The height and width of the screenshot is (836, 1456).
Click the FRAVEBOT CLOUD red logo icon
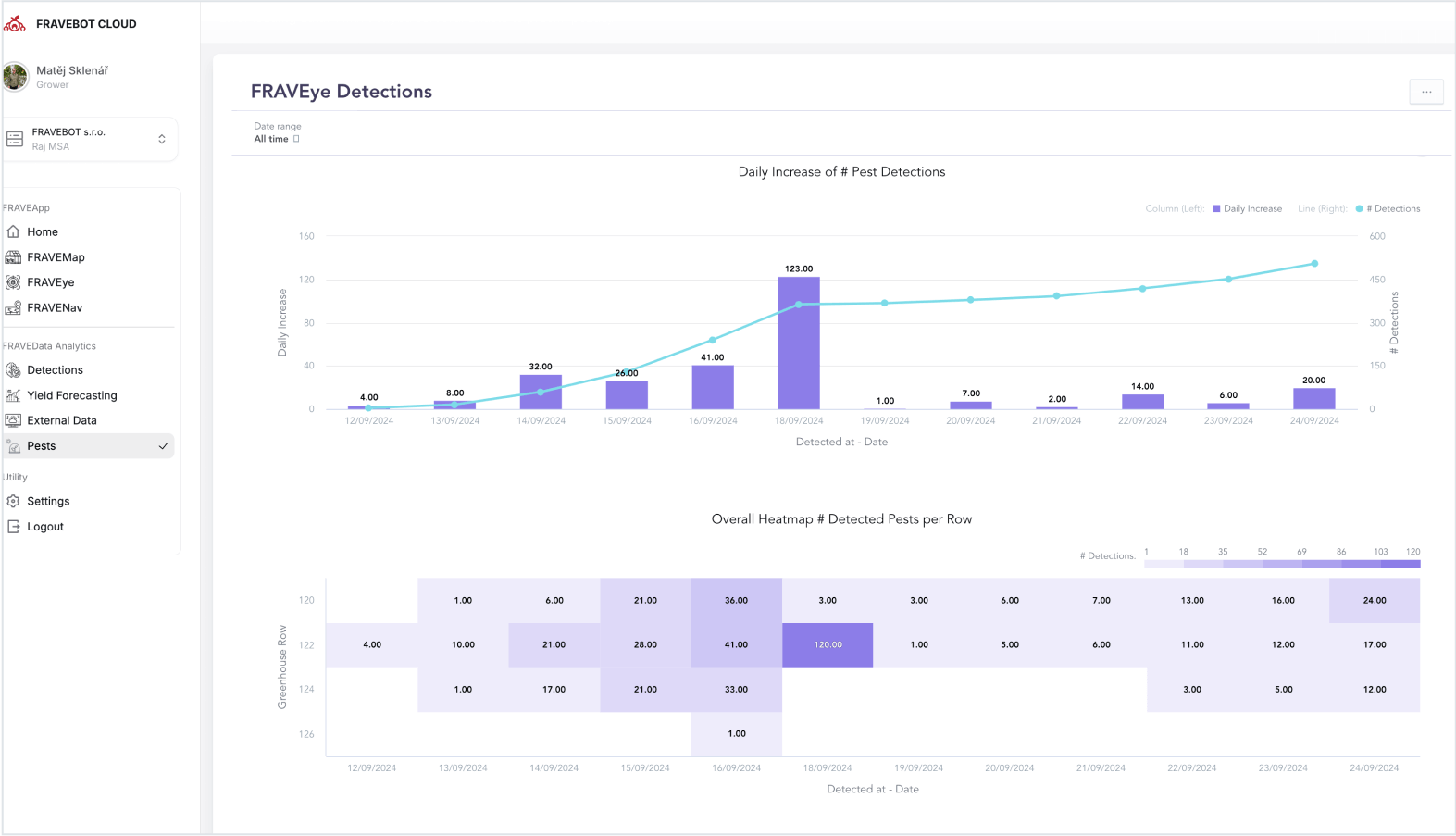click(15, 24)
